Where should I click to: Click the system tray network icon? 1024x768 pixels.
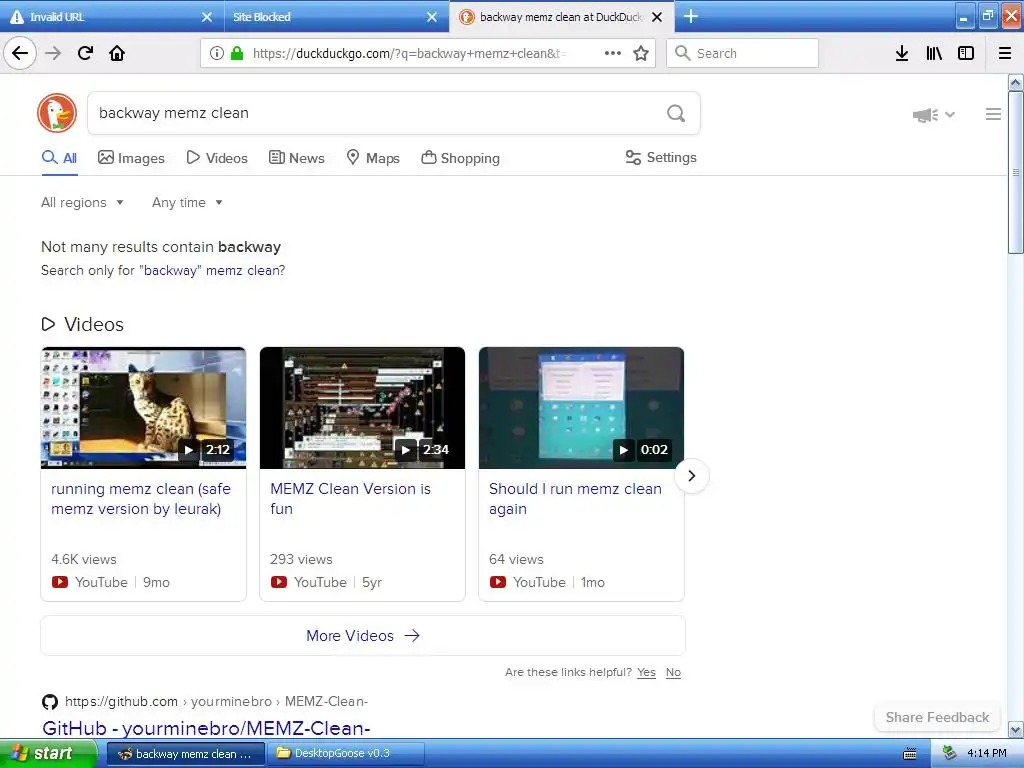tap(950, 753)
